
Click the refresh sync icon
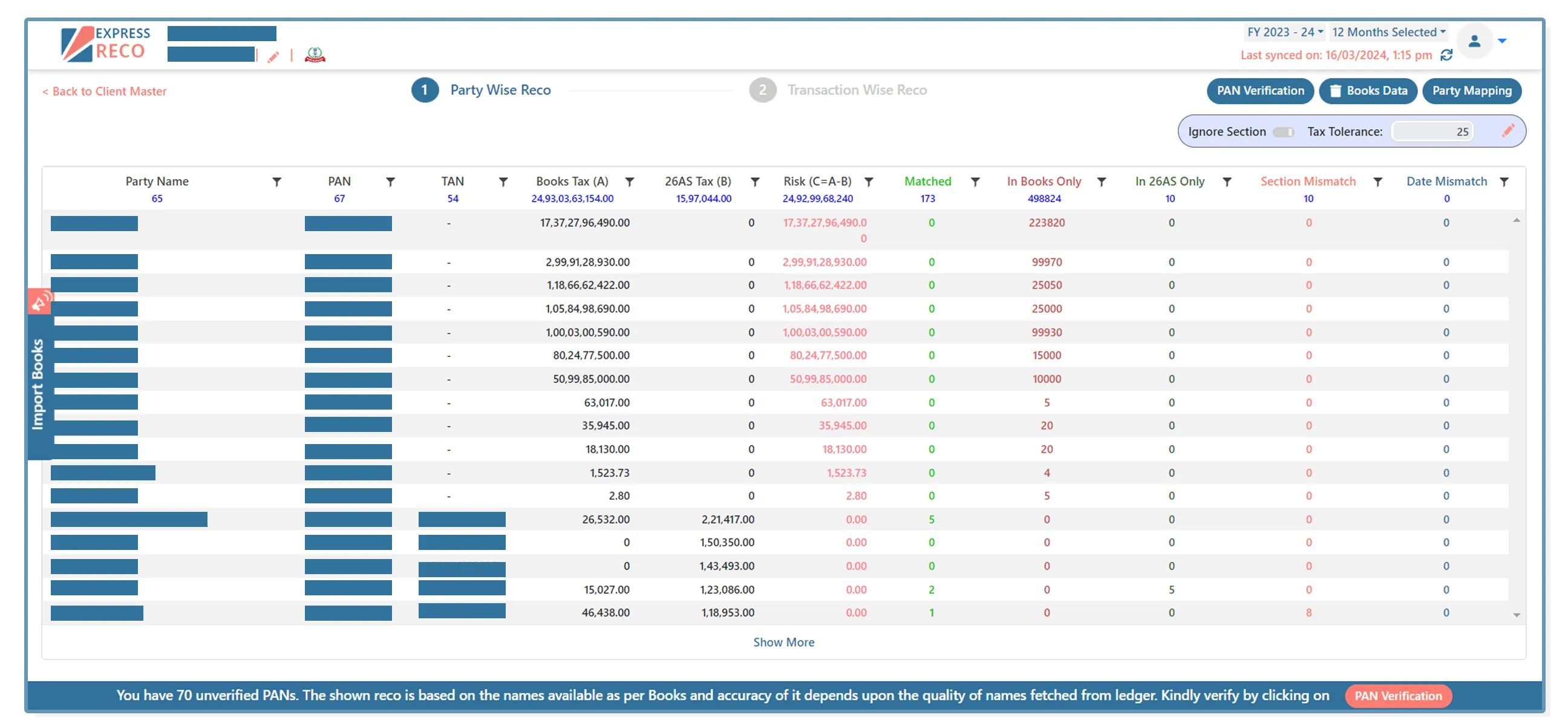(x=1446, y=56)
